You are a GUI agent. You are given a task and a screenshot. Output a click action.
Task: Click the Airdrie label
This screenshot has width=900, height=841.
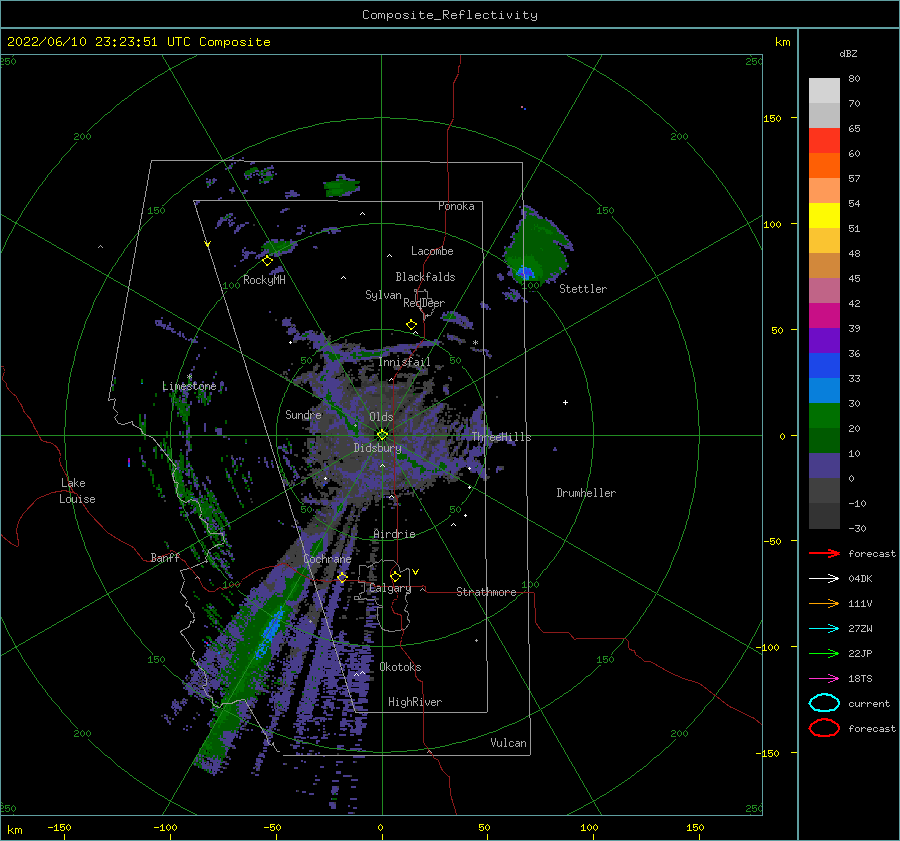point(394,534)
